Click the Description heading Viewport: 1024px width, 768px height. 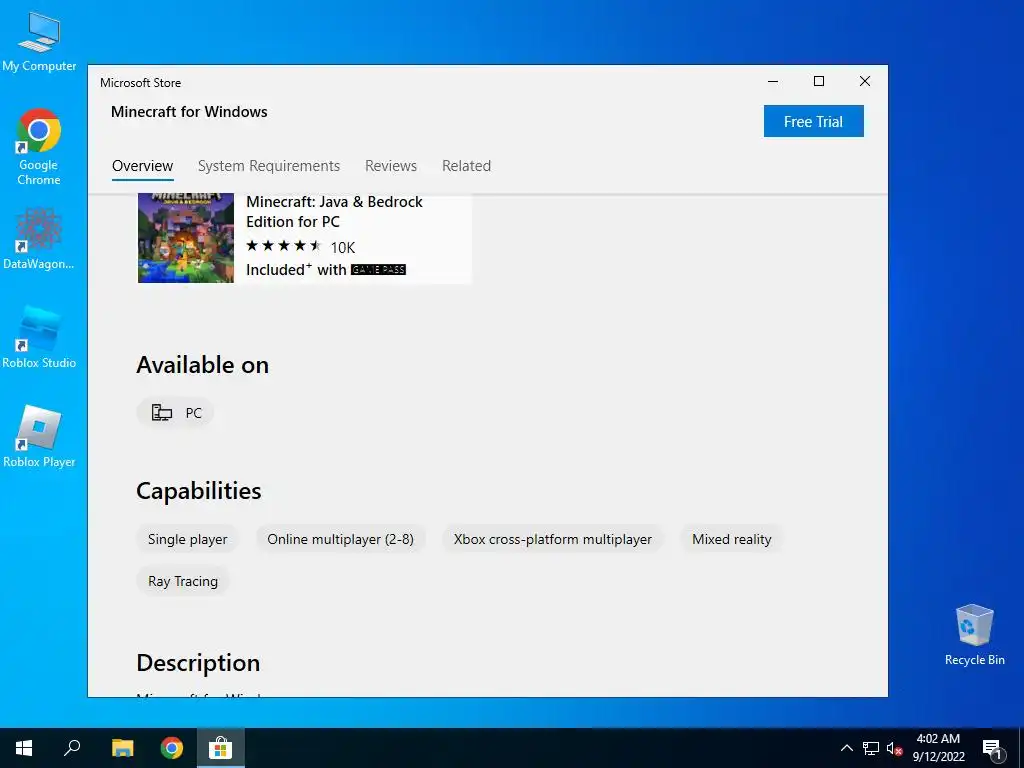198,663
